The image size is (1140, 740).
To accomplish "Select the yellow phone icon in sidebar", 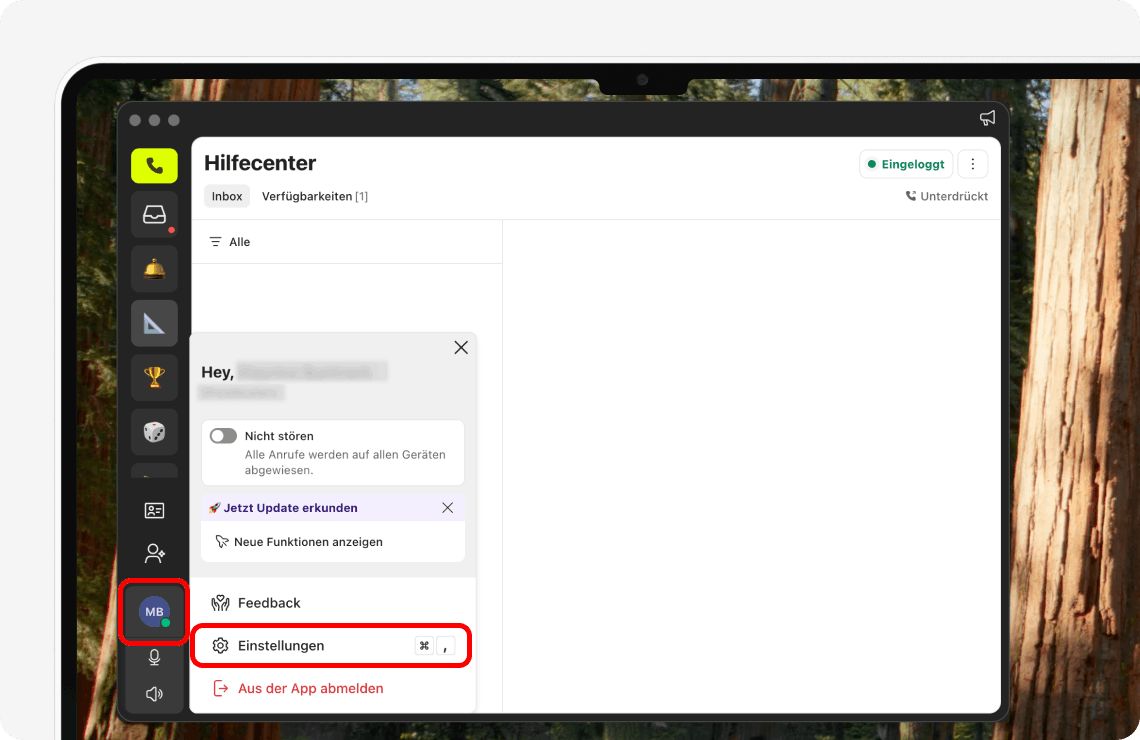I will [154, 165].
